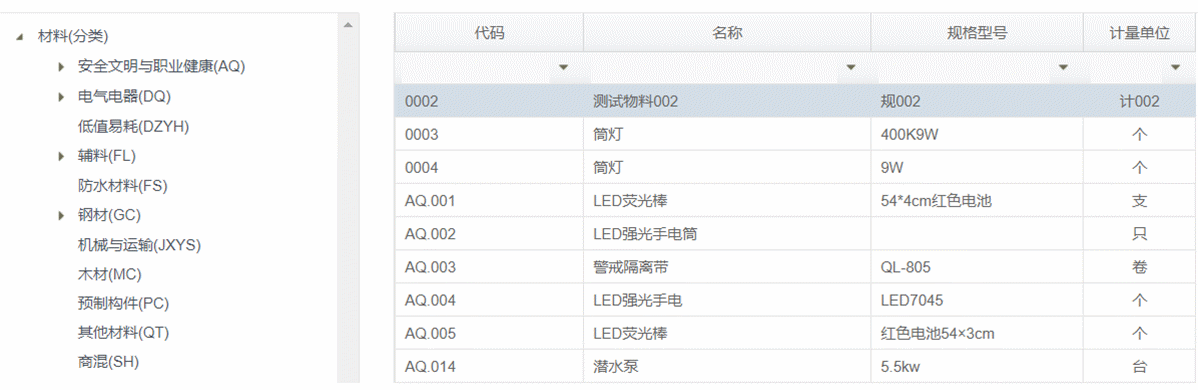
Task: Expand the 安全文明与职业健康(AQ) category arrow
Action: point(61,67)
